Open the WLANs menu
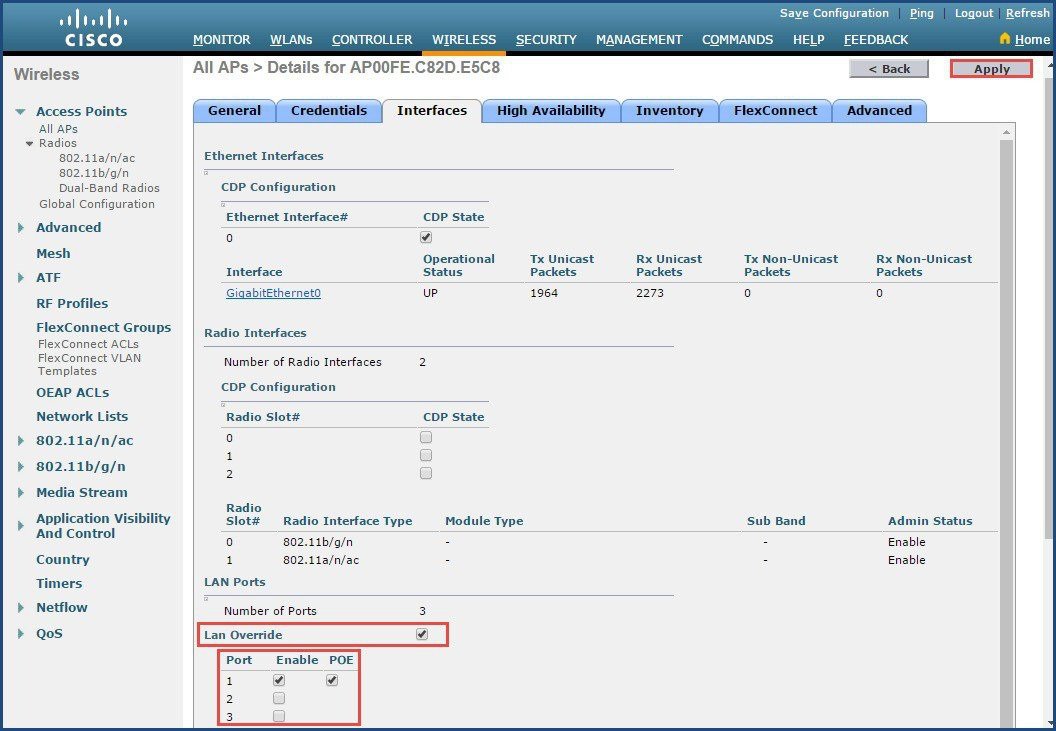This screenshot has height=731, width=1056. [291, 40]
